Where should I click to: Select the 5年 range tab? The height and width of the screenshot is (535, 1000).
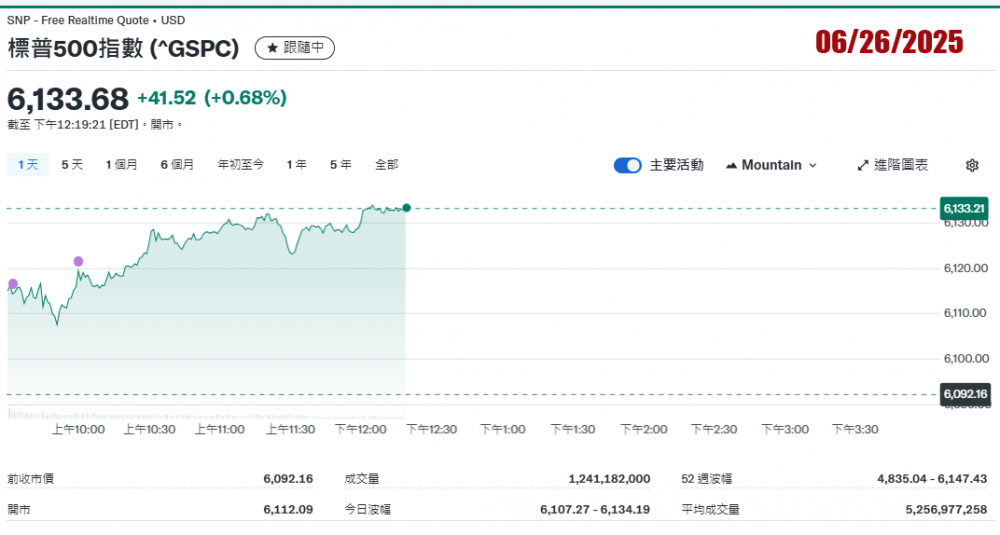[x=340, y=164]
